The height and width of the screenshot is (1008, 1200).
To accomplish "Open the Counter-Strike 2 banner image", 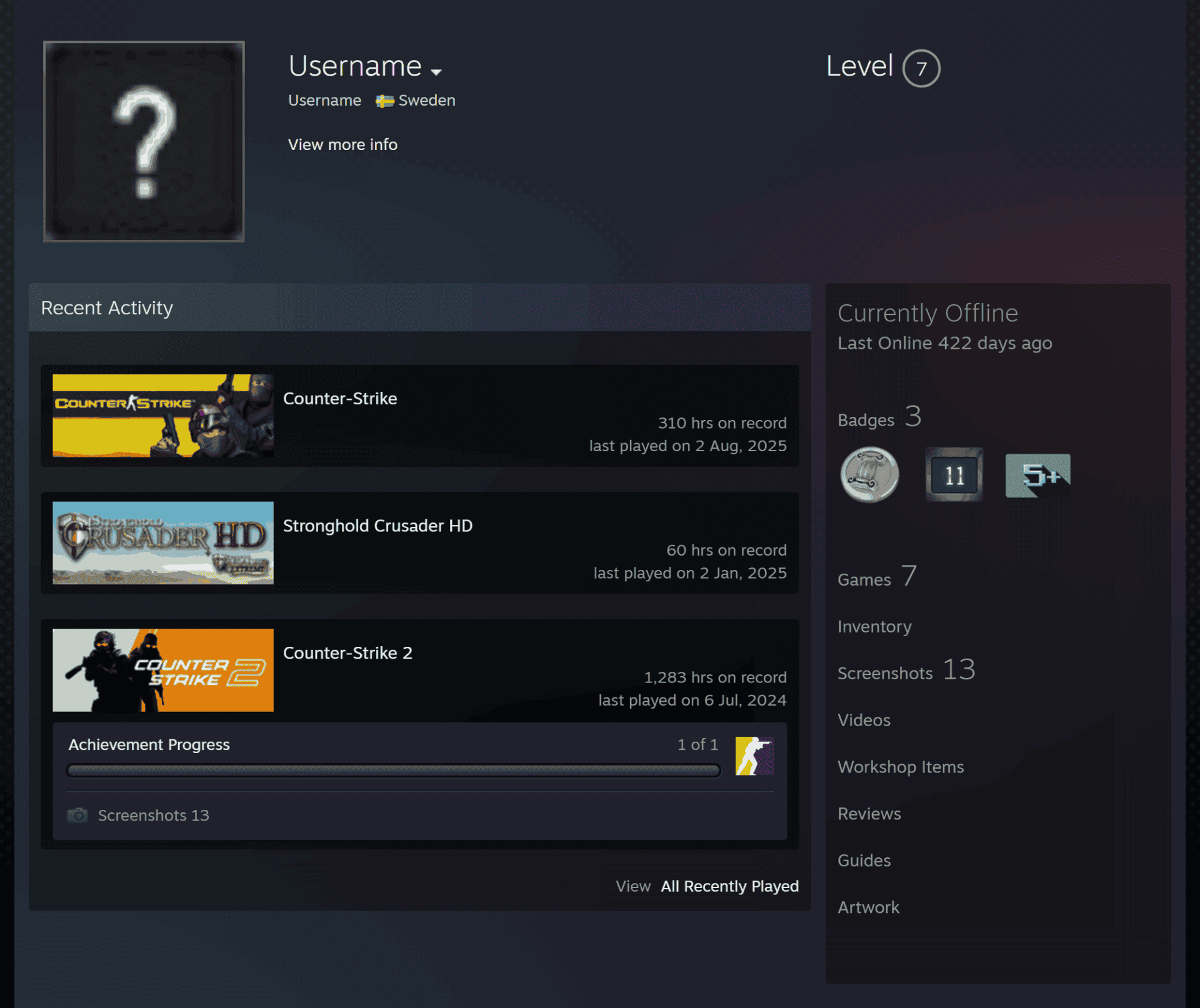I will pyautogui.click(x=163, y=670).
